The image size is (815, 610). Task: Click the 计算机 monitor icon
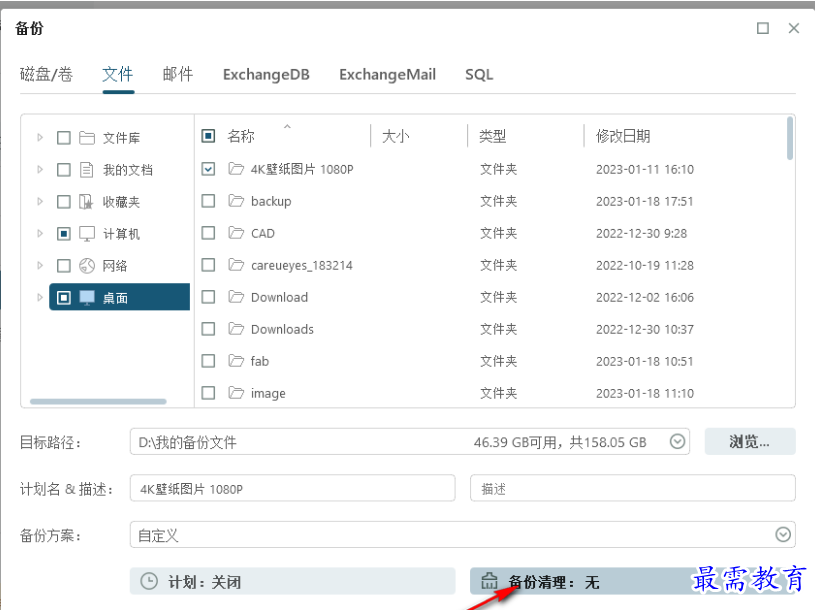87,234
